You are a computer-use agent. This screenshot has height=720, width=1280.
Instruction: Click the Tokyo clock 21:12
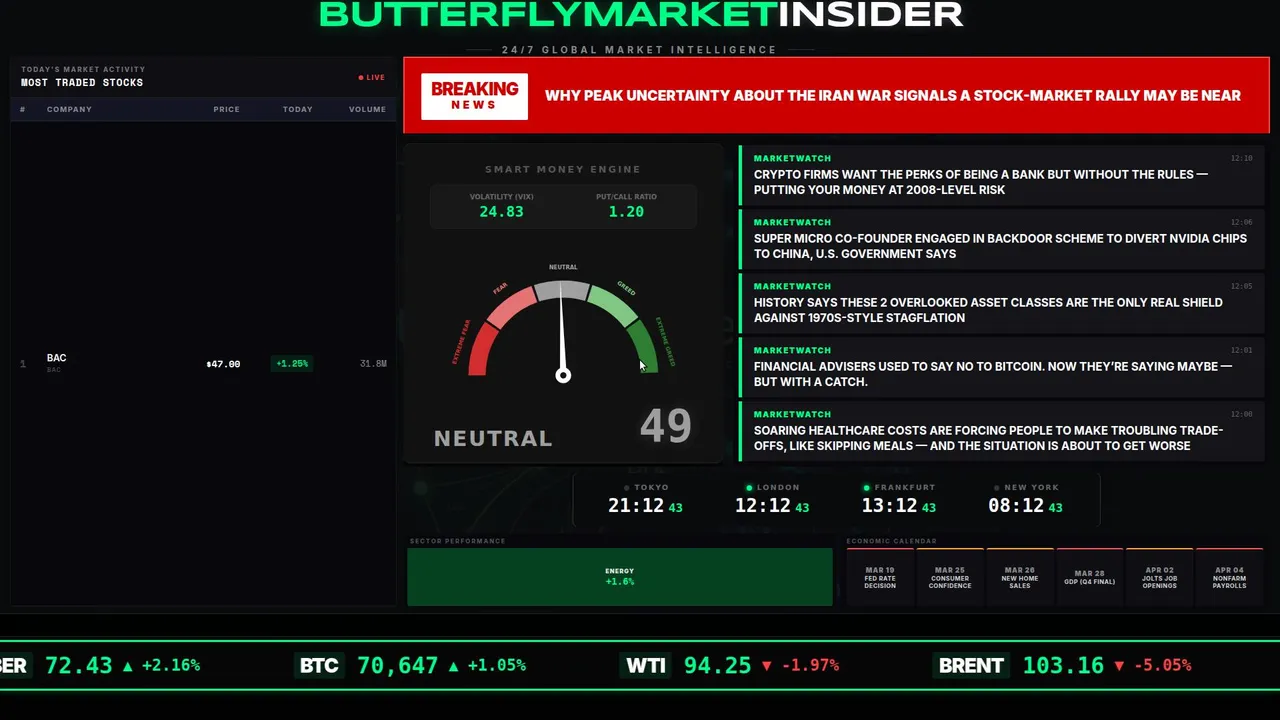[636, 506]
